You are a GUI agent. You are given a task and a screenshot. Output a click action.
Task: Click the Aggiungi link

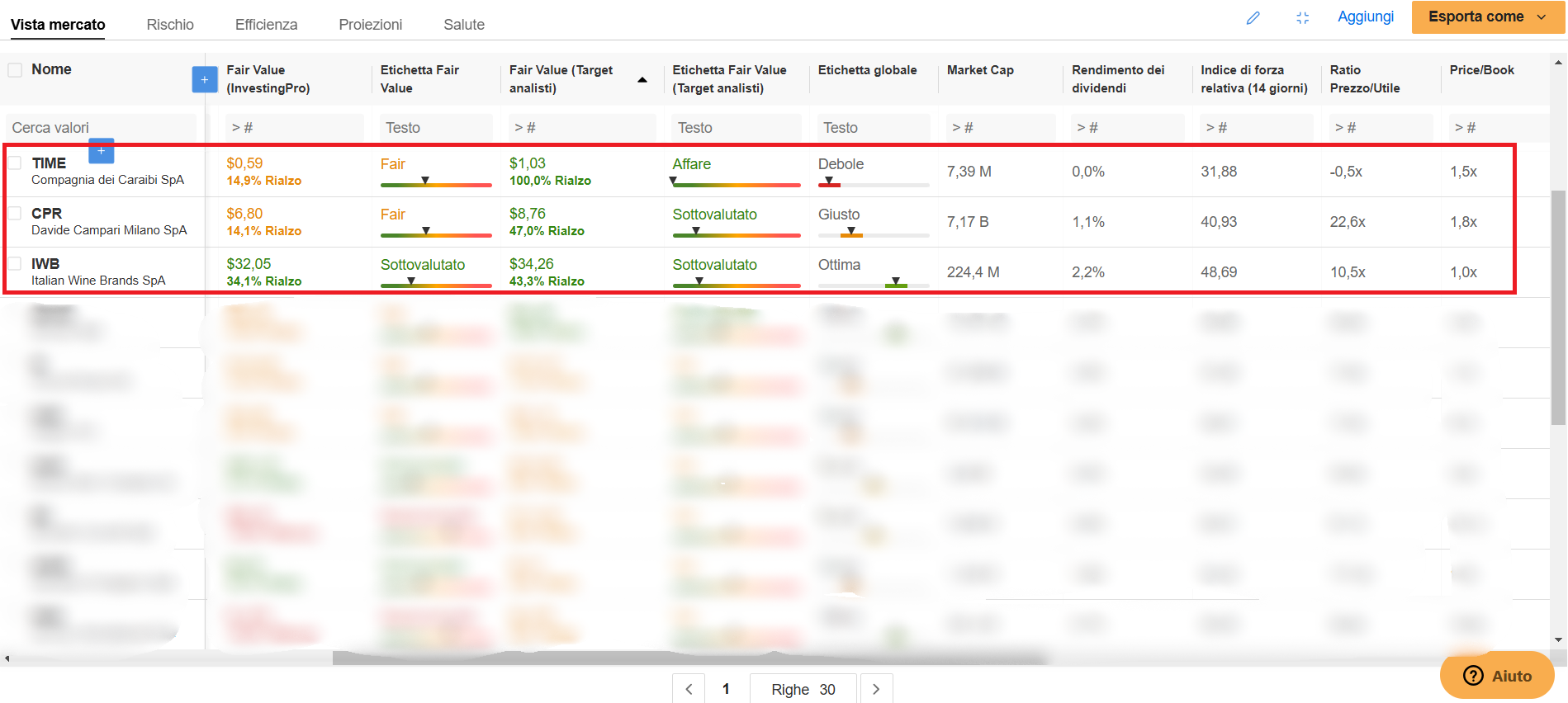(1366, 17)
